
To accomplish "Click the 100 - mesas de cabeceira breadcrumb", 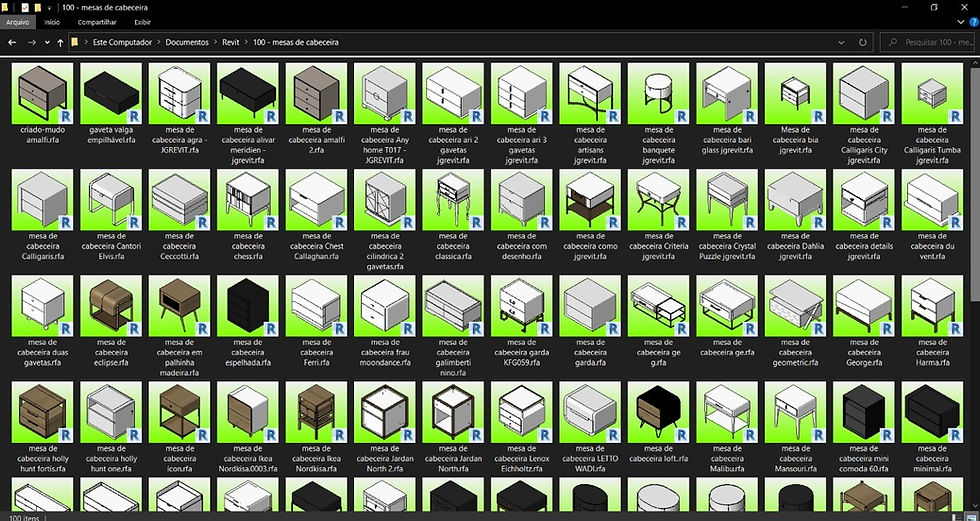I will click(x=296, y=42).
